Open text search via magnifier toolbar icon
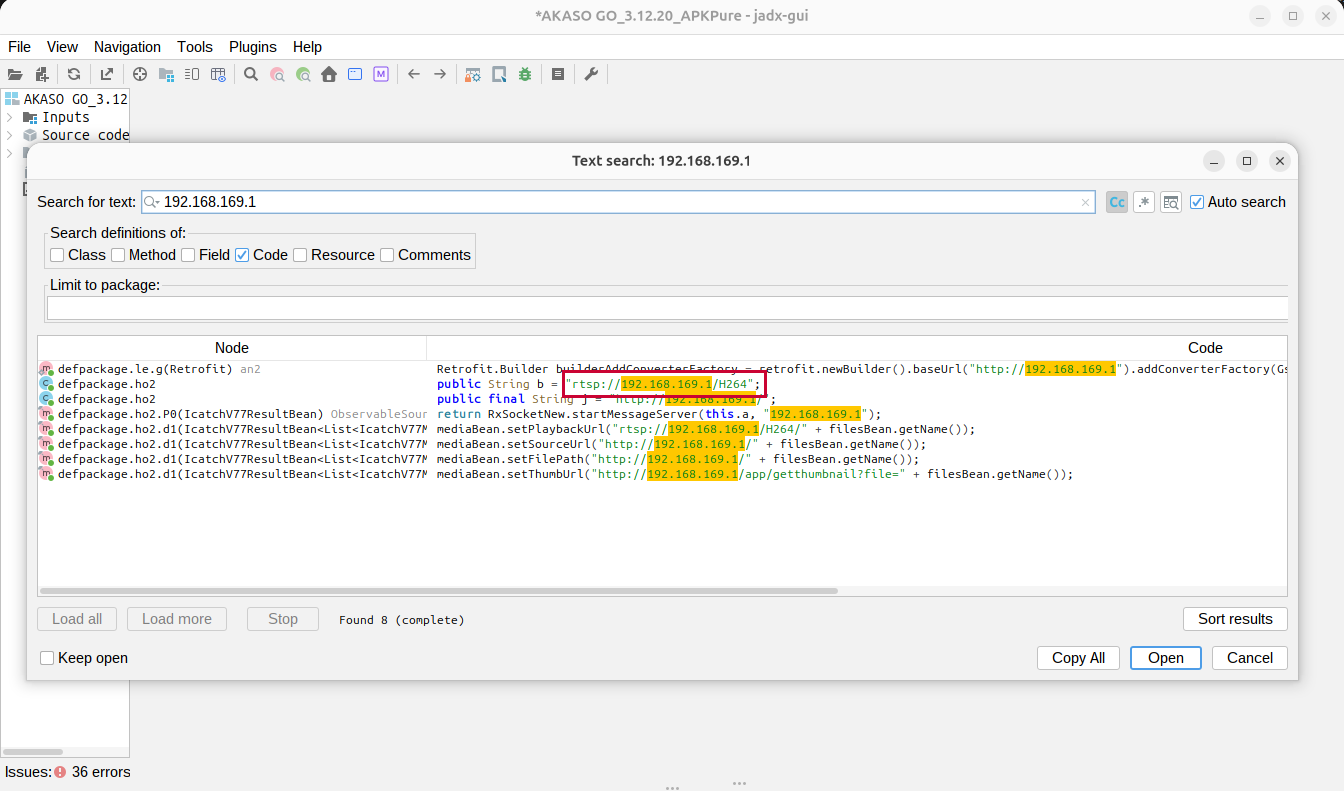 click(x=251, y=74)
